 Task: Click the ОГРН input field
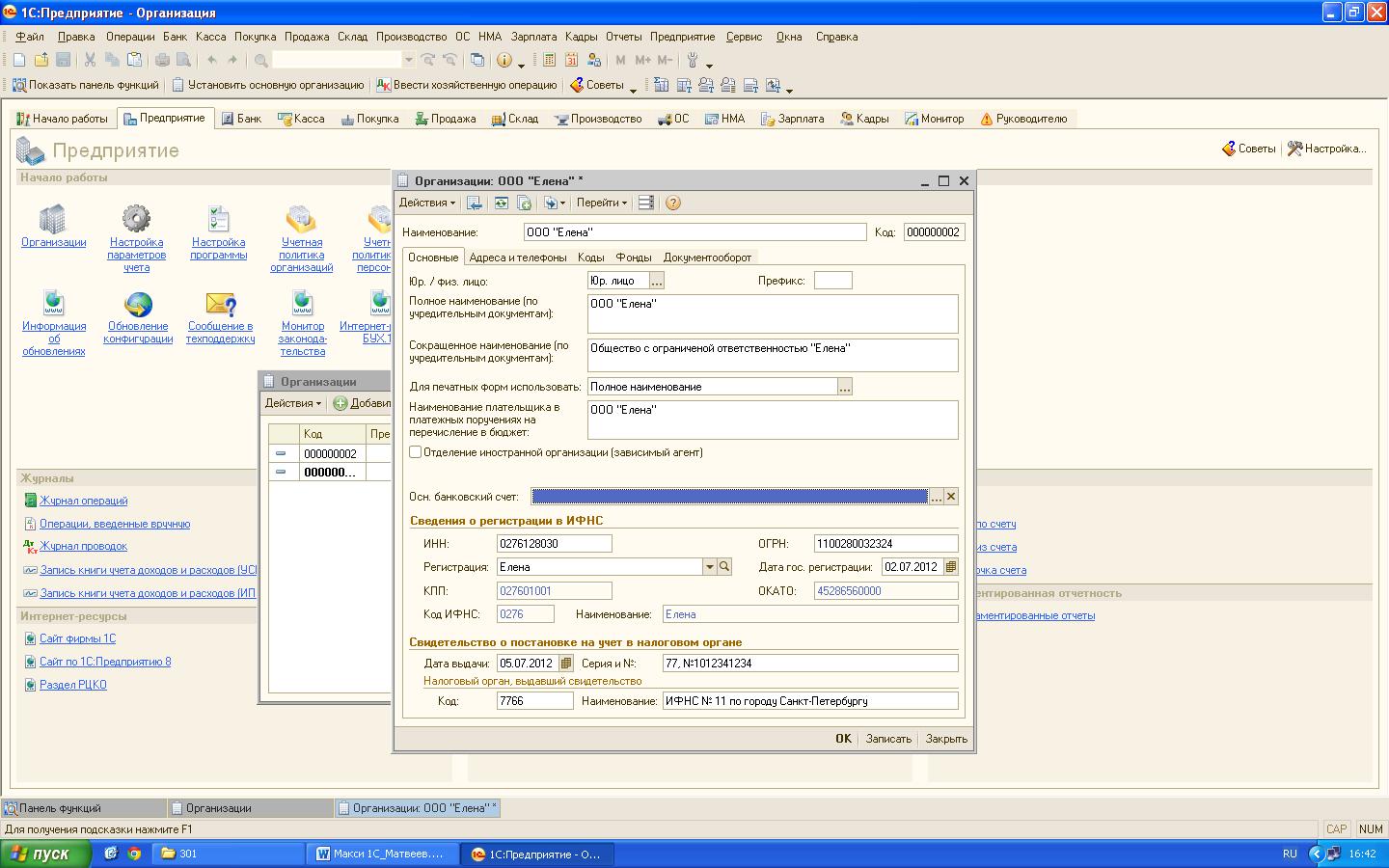pos(885,543)
